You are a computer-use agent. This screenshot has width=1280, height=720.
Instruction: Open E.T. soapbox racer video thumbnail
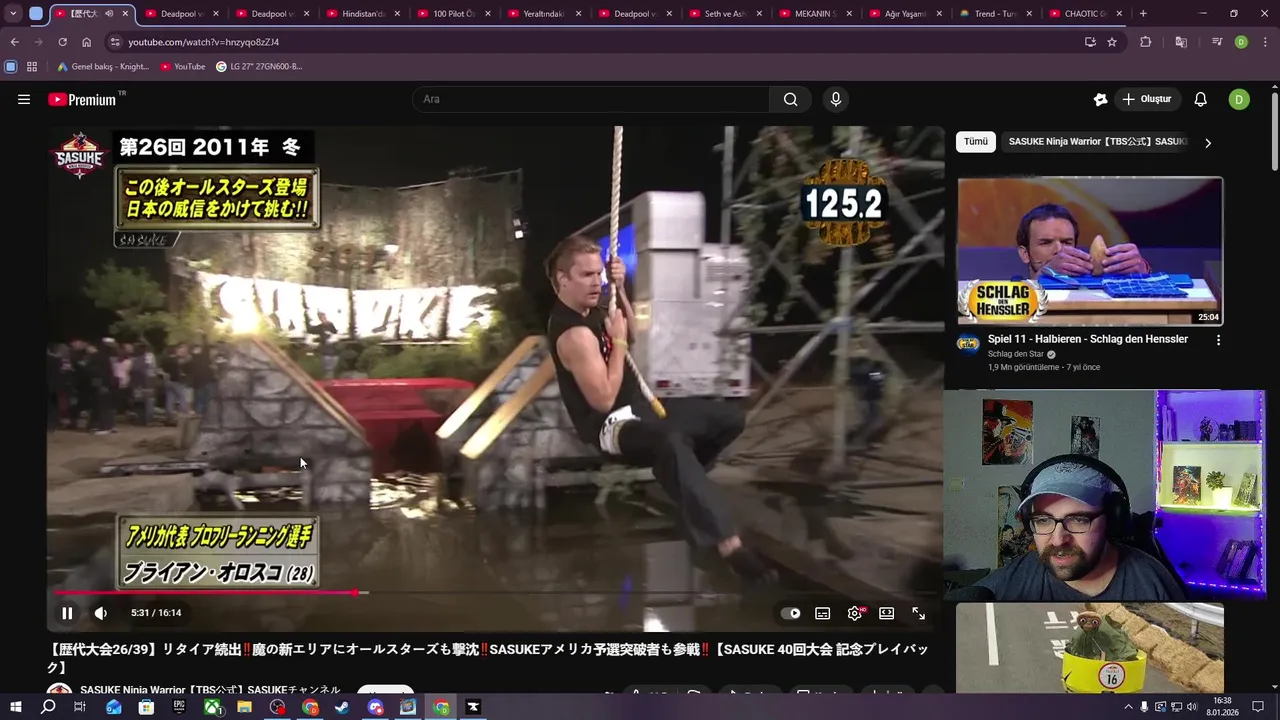pos(1090,647)
